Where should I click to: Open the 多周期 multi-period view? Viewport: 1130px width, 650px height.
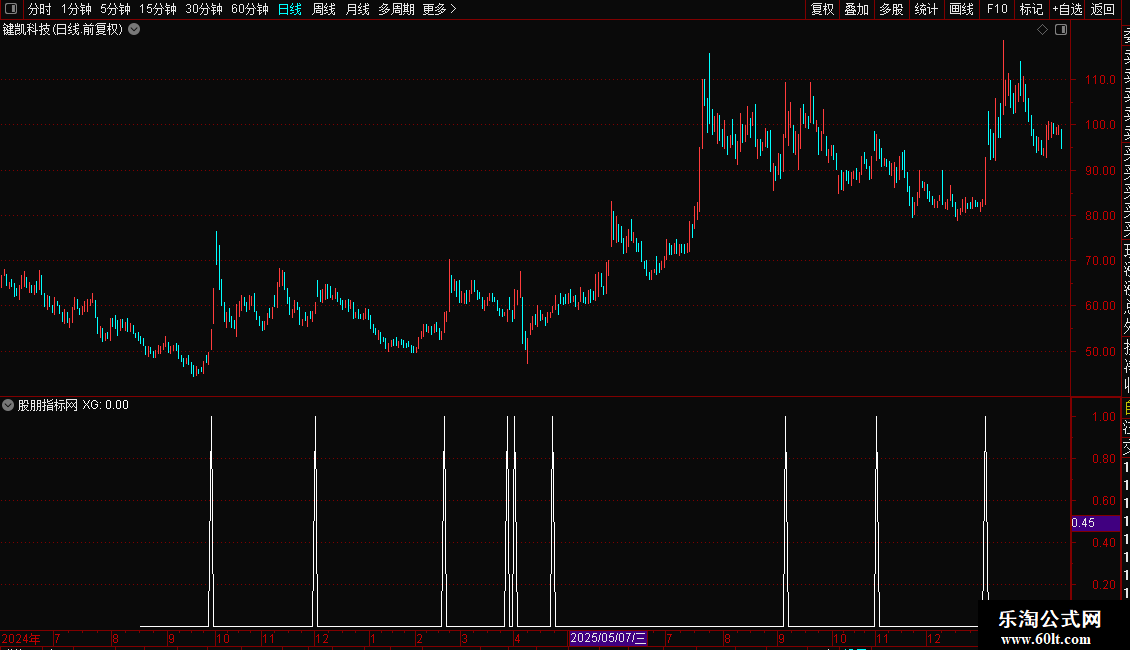396,9
